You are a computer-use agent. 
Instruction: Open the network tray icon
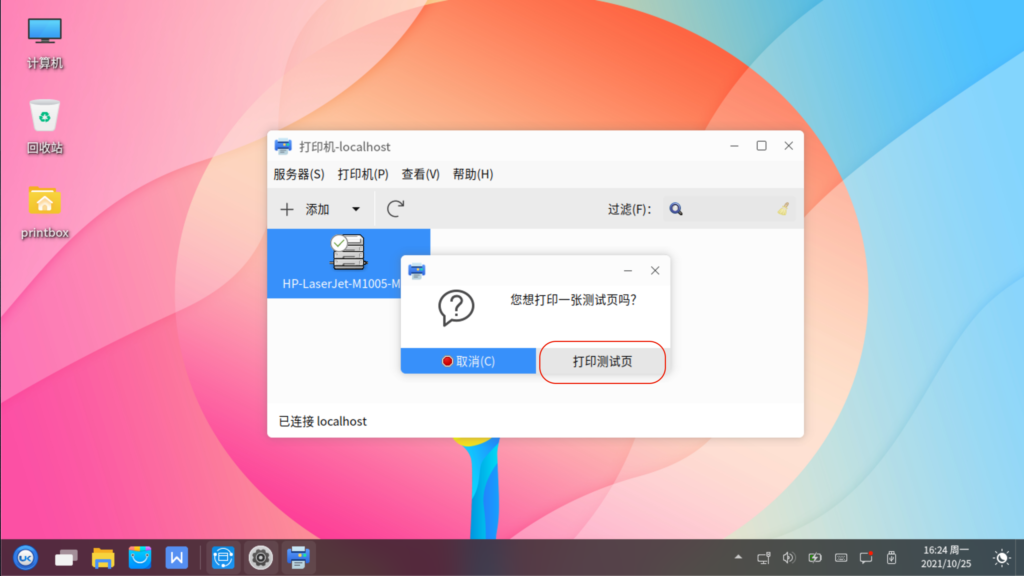pos(763,558)
